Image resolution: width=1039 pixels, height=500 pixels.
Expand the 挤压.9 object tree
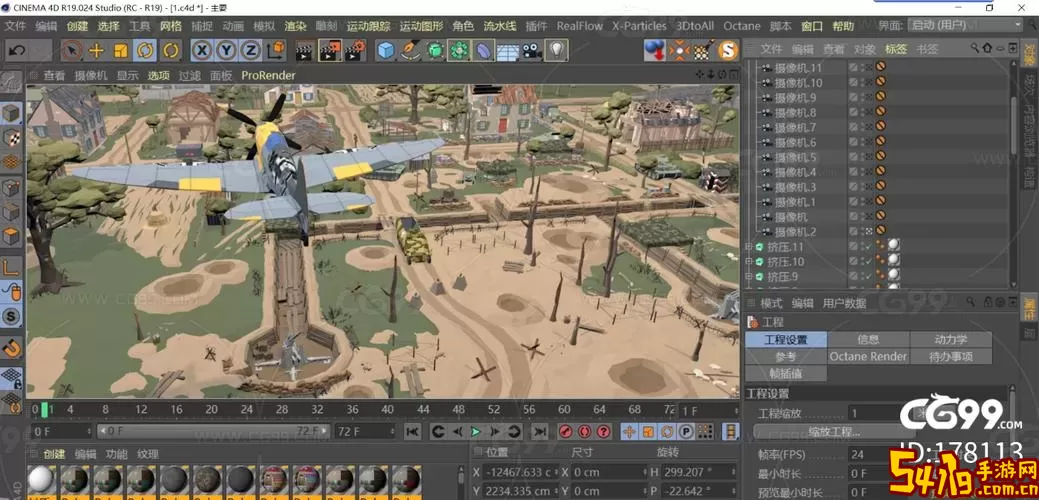(749, 276)
